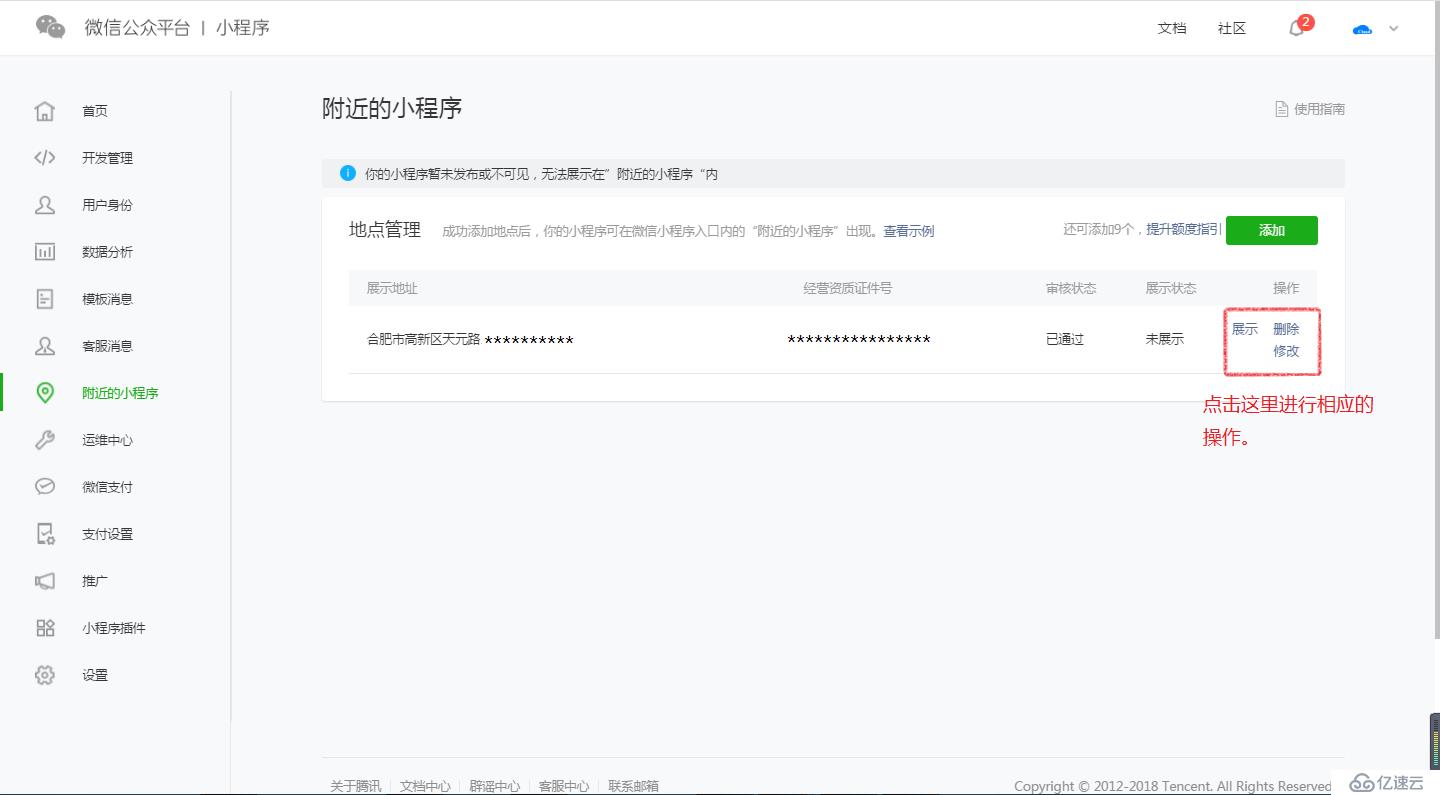
Task: Click 关于腾讯 footer link
Action: click(x=356, y=786)
